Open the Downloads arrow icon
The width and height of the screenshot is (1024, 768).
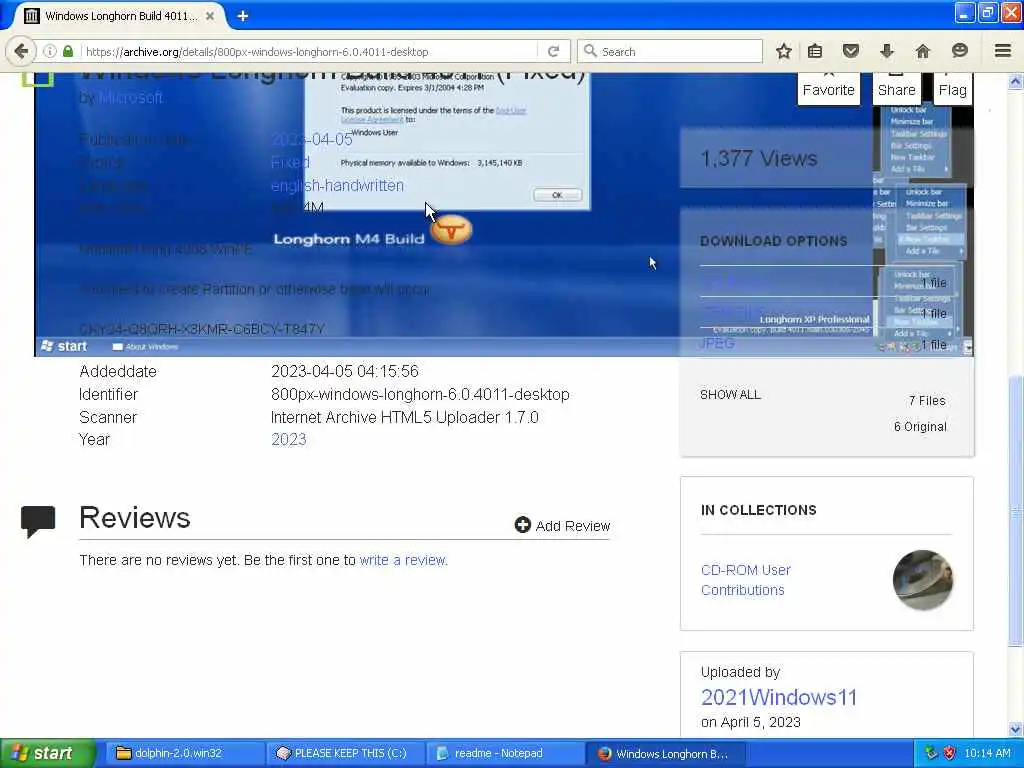pyautogui.click(x=886, y=51)
